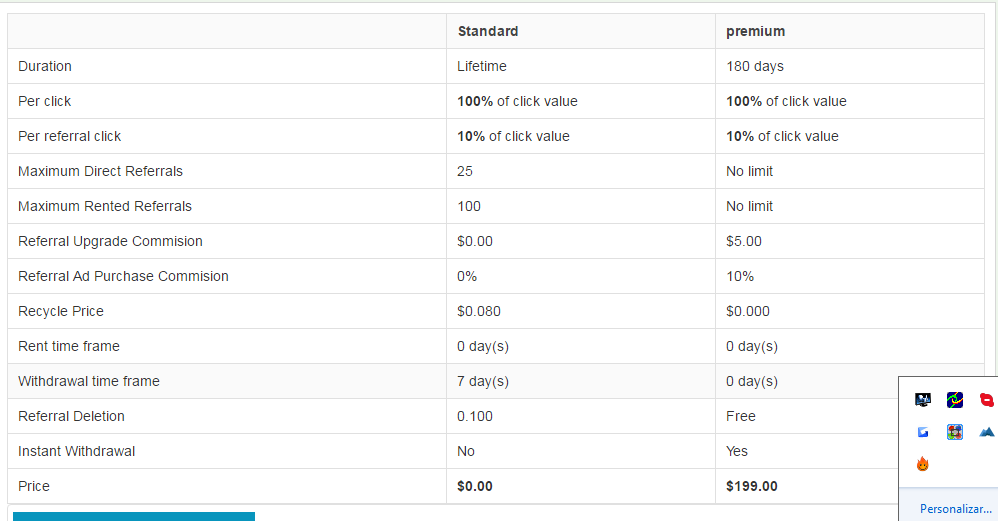The image size is (998, 521).
Task: Click the Standard column header
Action: [488, 31]
